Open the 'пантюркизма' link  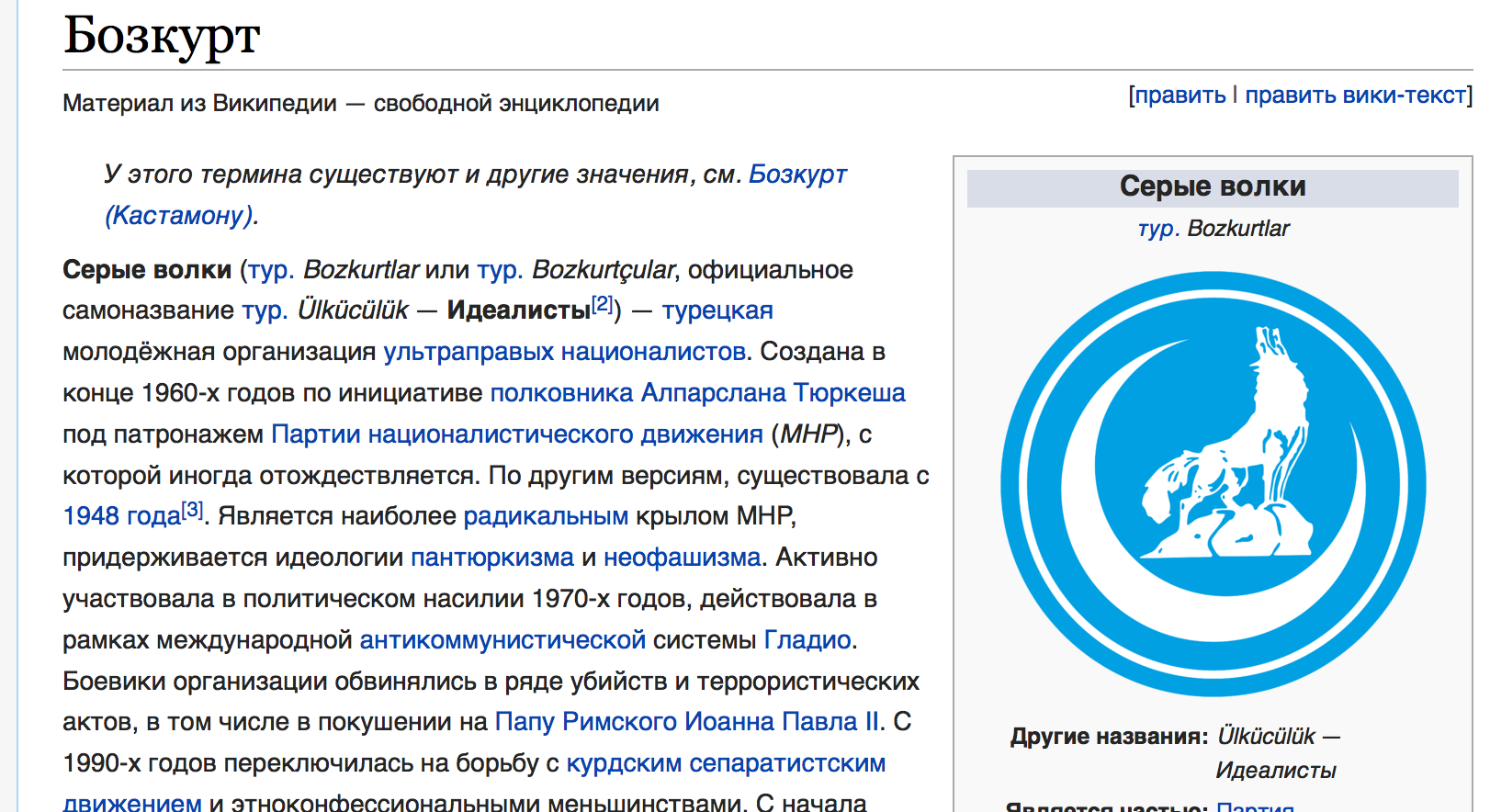coord(492,558)
